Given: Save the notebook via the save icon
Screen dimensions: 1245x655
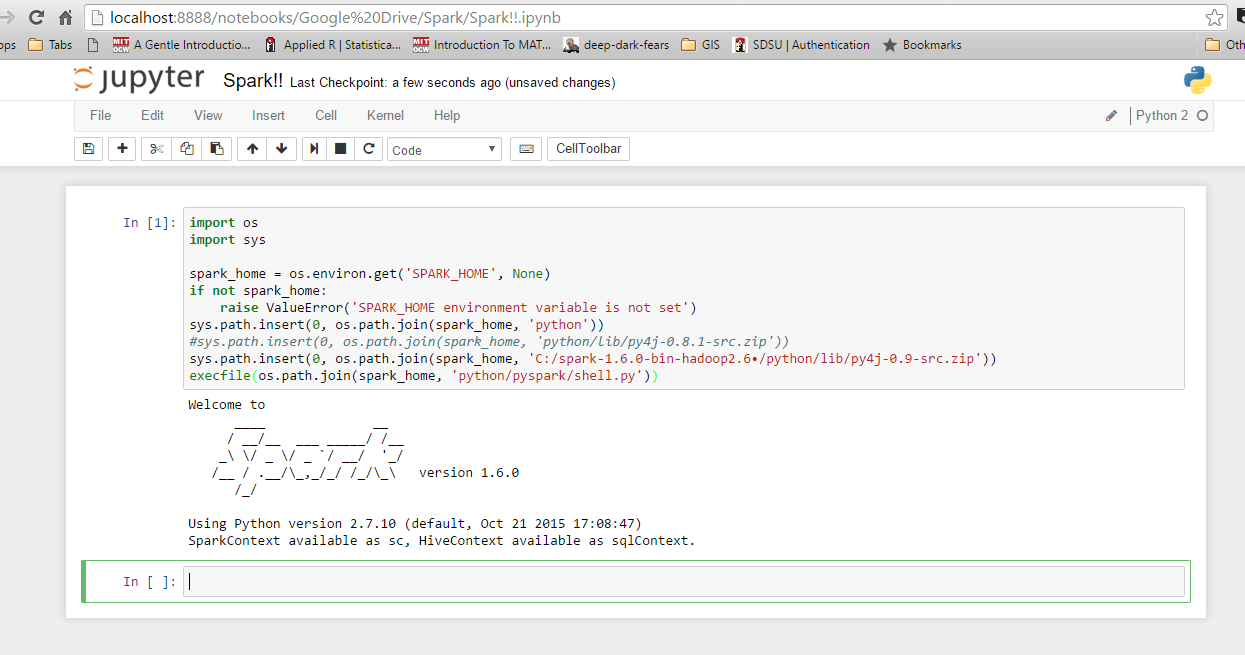Looking at the screenshot, I should (88, 148).
